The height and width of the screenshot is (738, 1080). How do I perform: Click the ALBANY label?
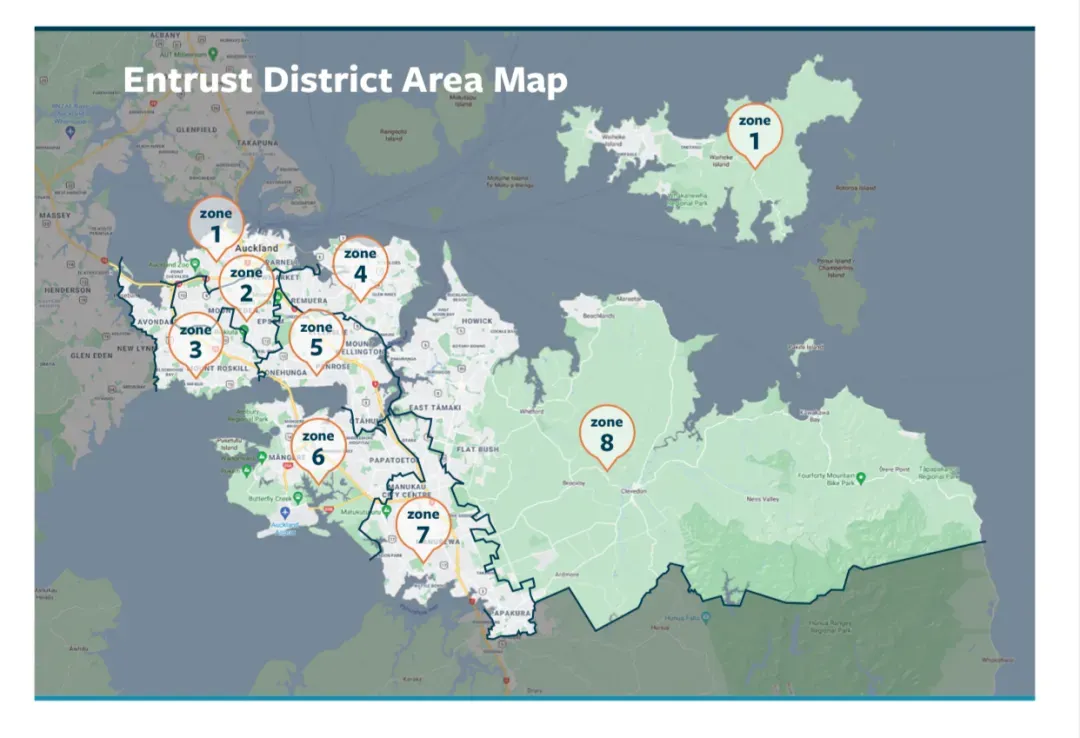pos(165,35)
